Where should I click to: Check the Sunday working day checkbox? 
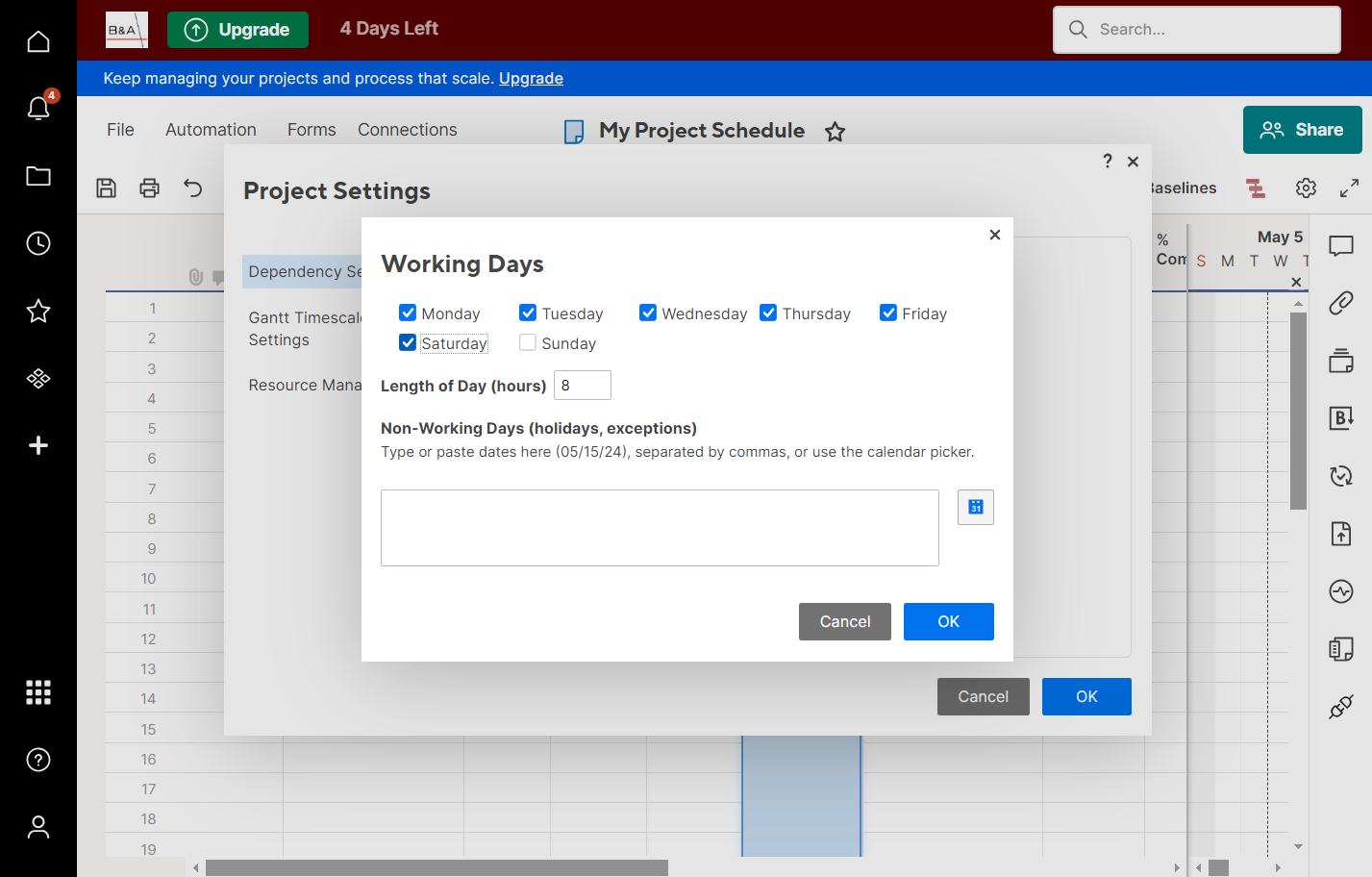(528, 342)
